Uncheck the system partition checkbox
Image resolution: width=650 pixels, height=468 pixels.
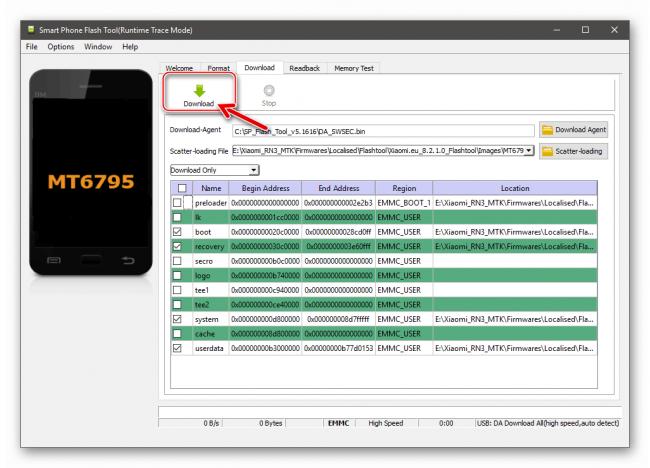click(177, 319)
